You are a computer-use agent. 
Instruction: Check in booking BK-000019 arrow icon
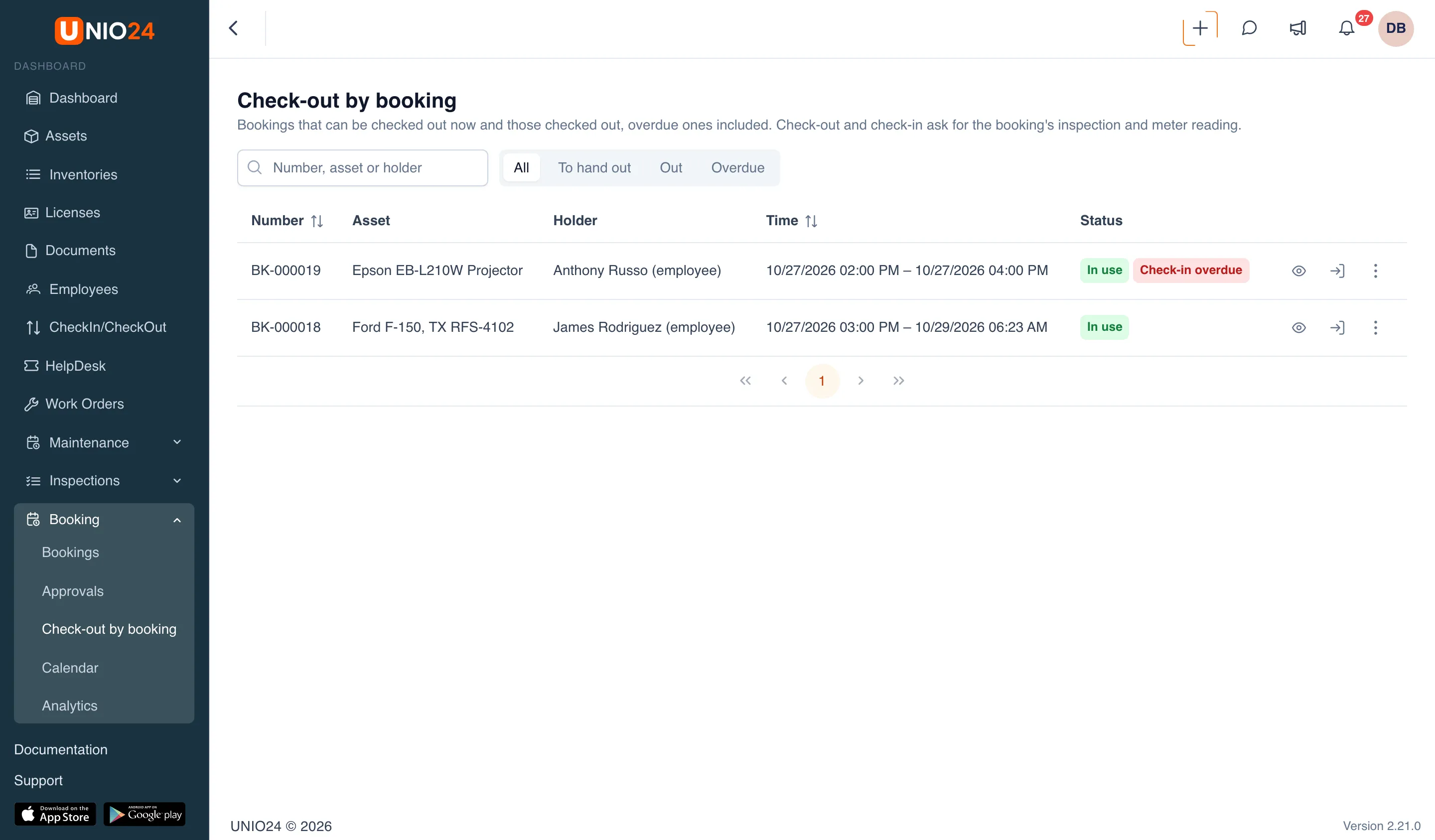(x=1337, y=271)
